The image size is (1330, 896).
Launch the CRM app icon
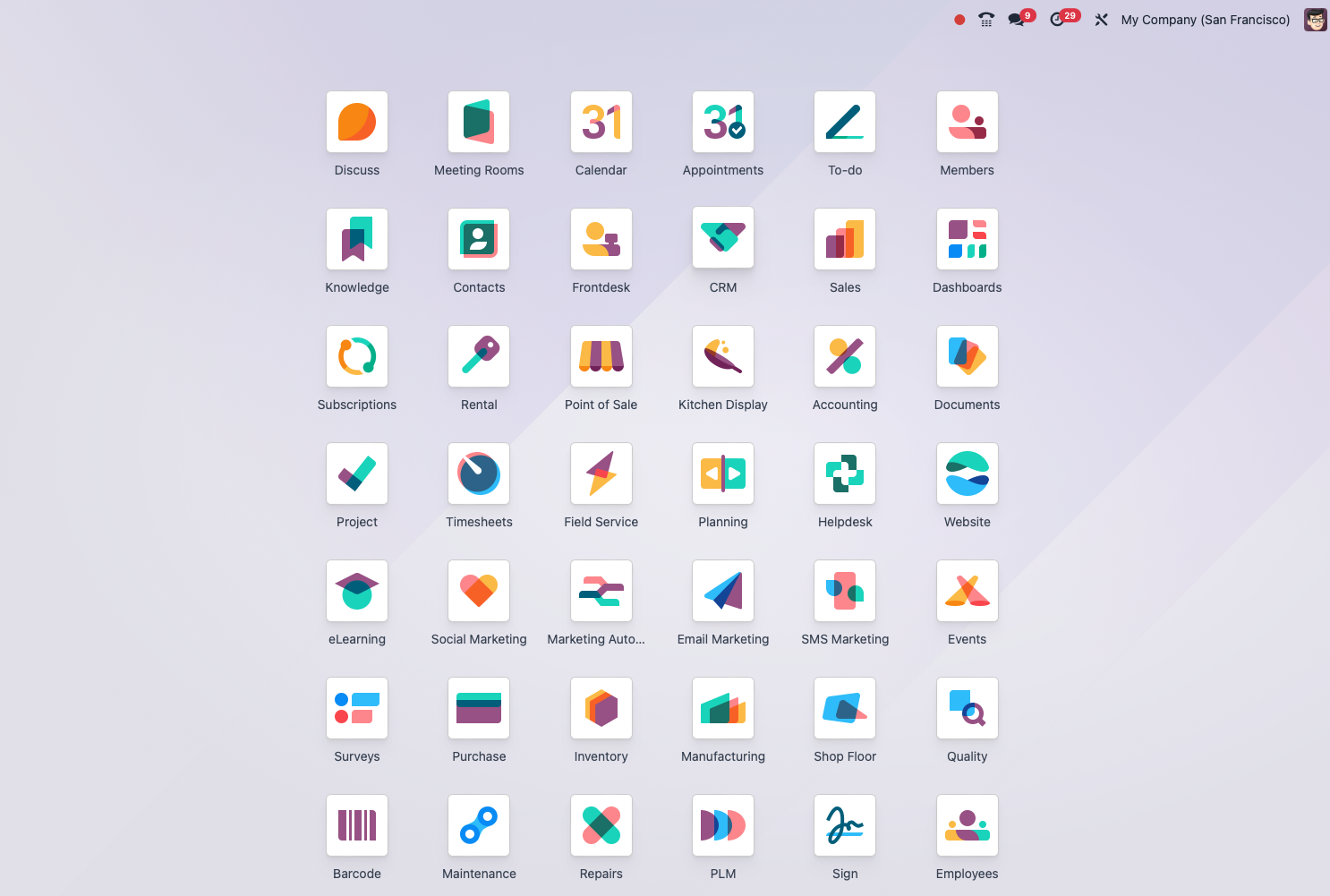tap(723, 238)
